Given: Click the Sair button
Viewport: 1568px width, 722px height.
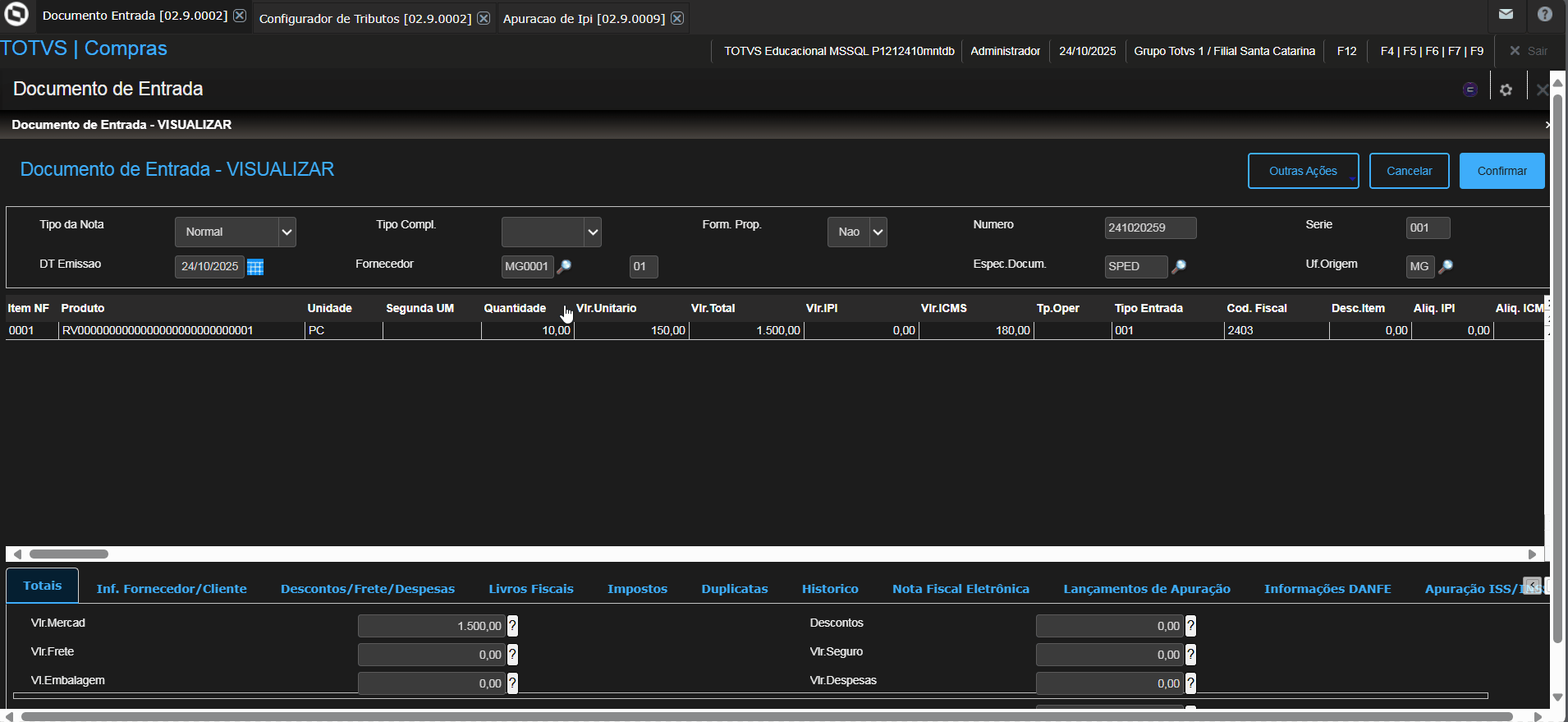Looking at the screenshot, I should pos(1529,51).
